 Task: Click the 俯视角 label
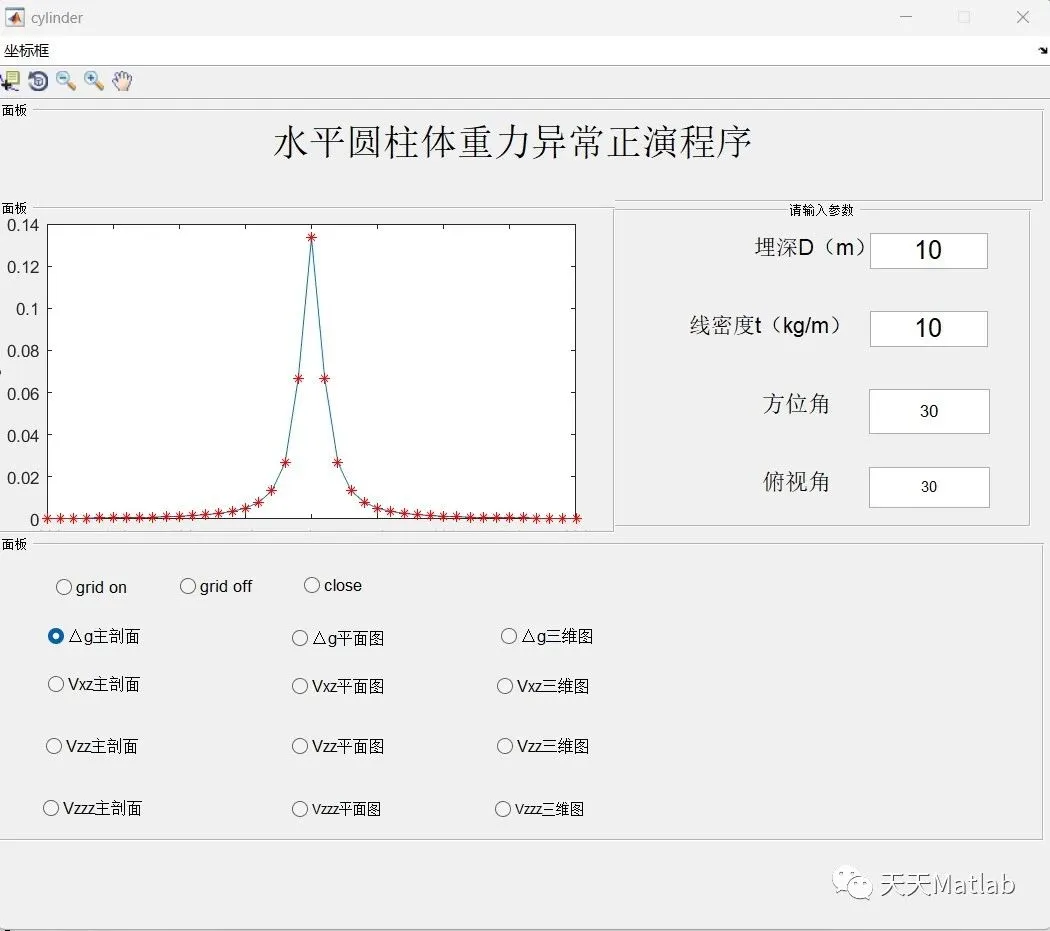click(x=796, y=482)
